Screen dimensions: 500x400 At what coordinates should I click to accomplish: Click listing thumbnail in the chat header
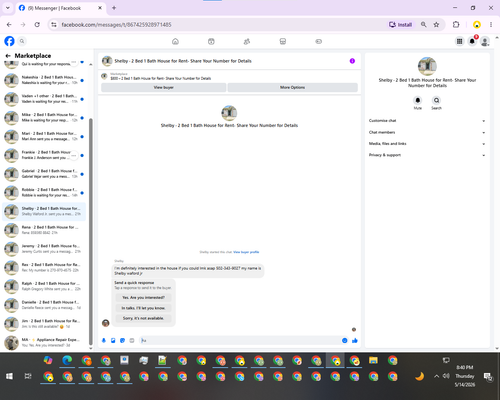click(107, 61)
